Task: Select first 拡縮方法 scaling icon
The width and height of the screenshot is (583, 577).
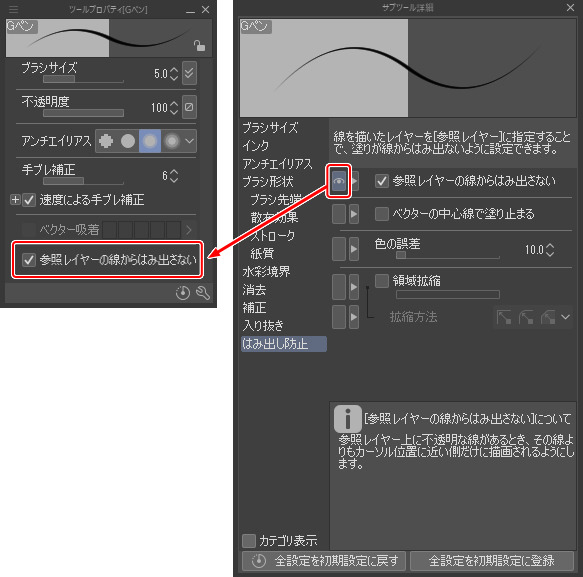Action: tap(504, 317)
